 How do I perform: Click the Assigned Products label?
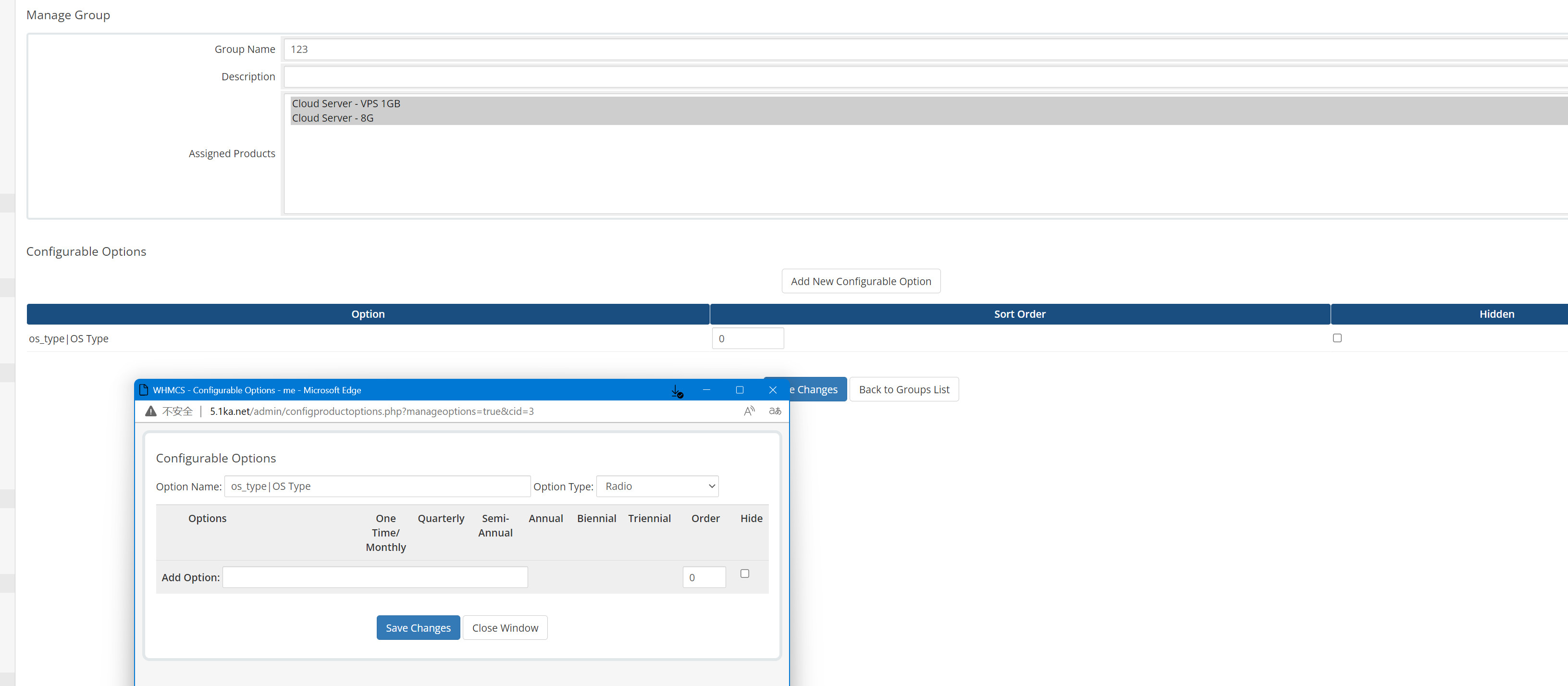(232, 153)
